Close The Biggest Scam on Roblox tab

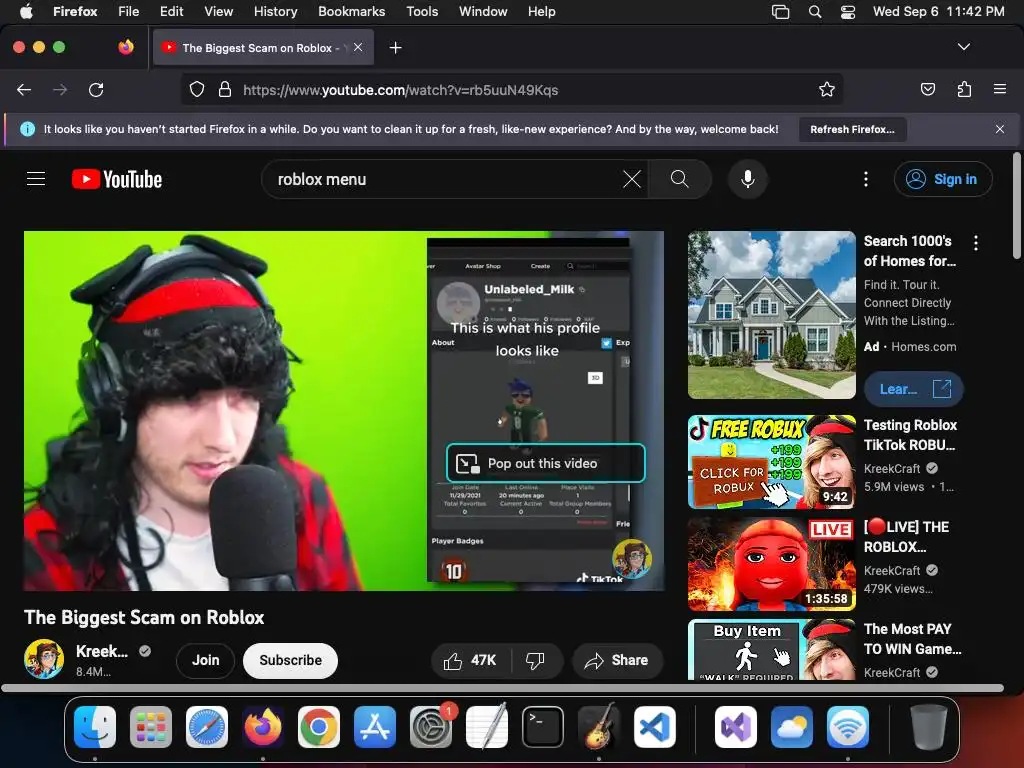pos(358,47)
